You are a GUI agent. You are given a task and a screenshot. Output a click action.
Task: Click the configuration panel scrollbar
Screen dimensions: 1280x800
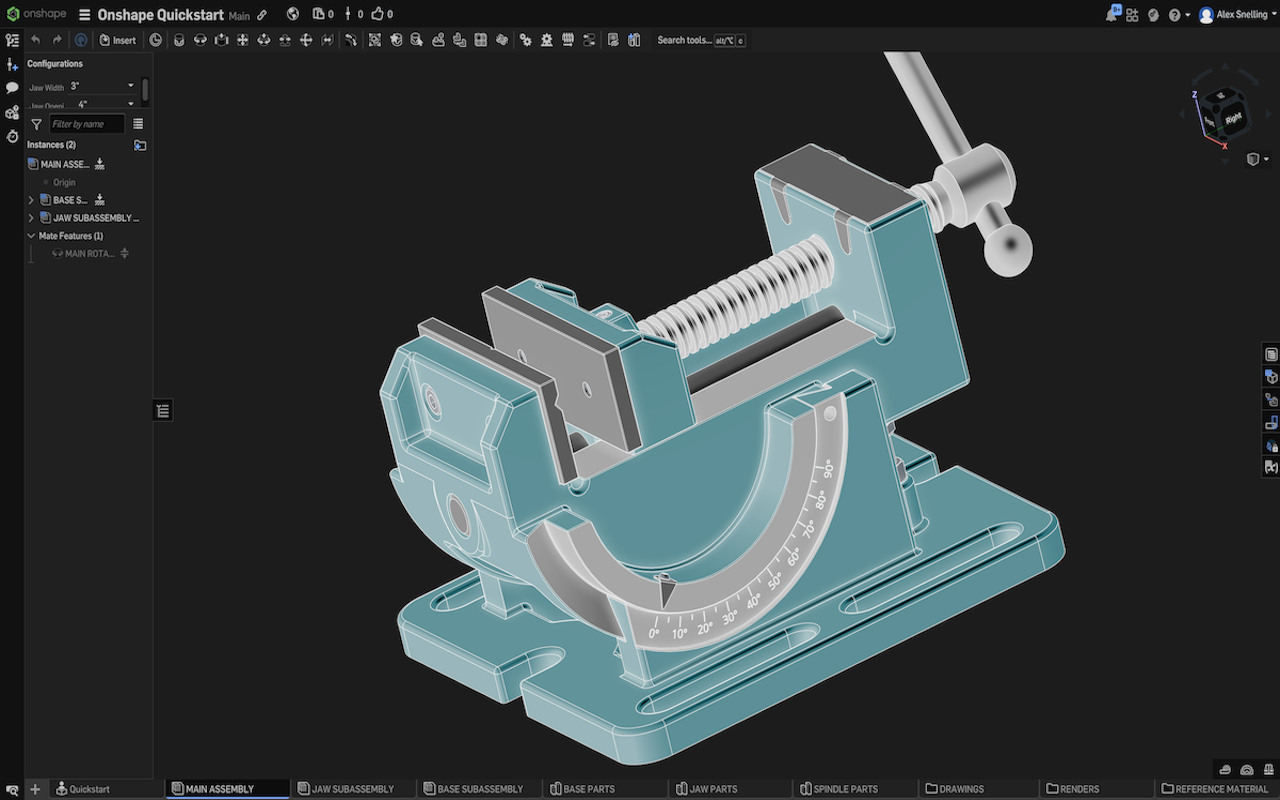[146, 90]
